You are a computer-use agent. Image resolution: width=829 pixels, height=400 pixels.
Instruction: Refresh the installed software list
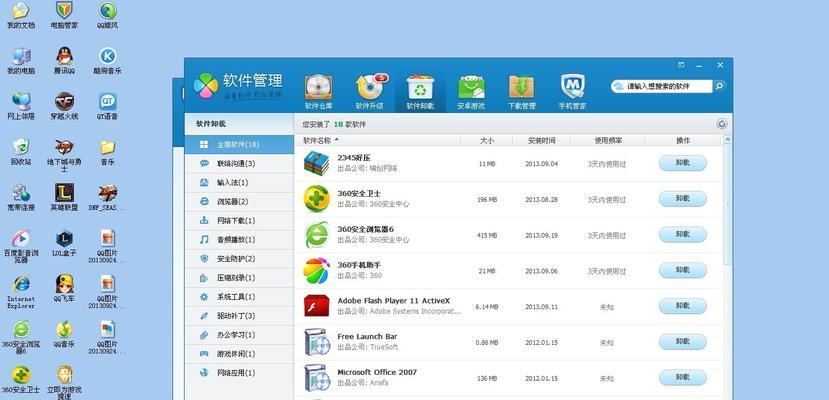pos(722,124)
